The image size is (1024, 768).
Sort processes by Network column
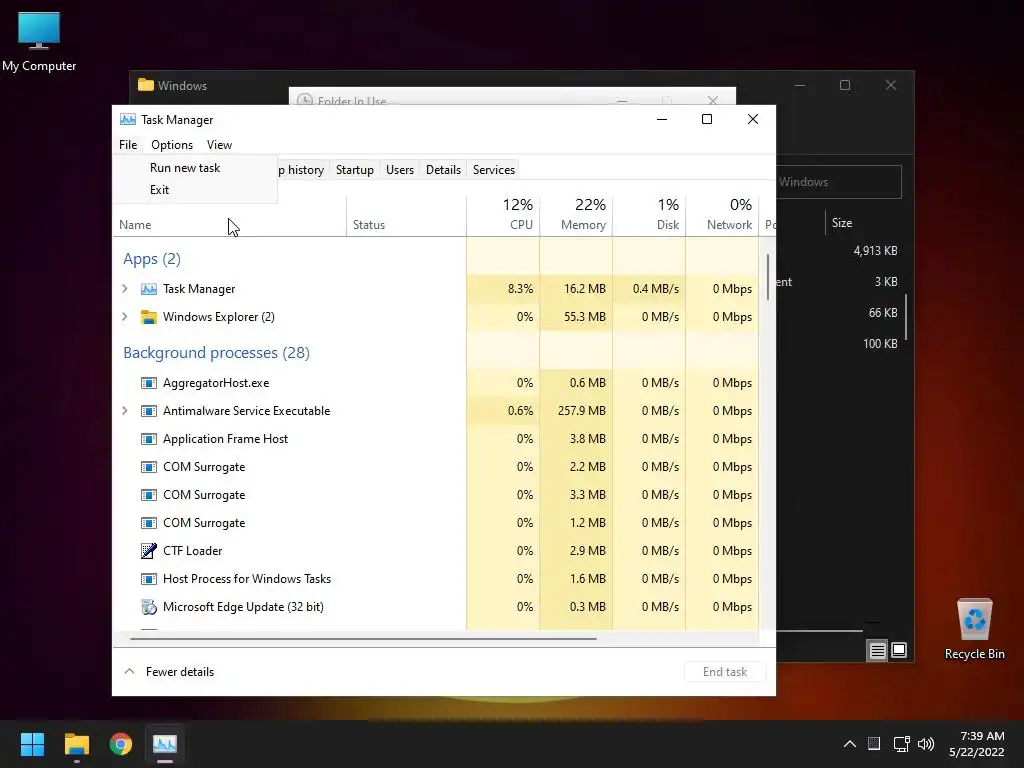(x=722, y=215)
